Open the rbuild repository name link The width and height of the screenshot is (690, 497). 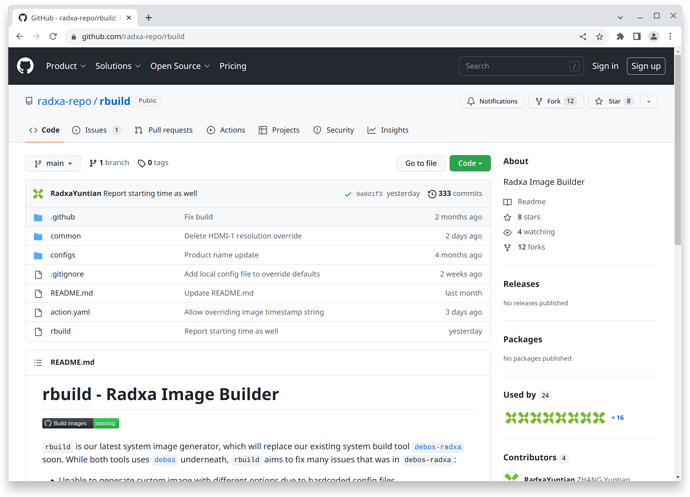point(115,101)
